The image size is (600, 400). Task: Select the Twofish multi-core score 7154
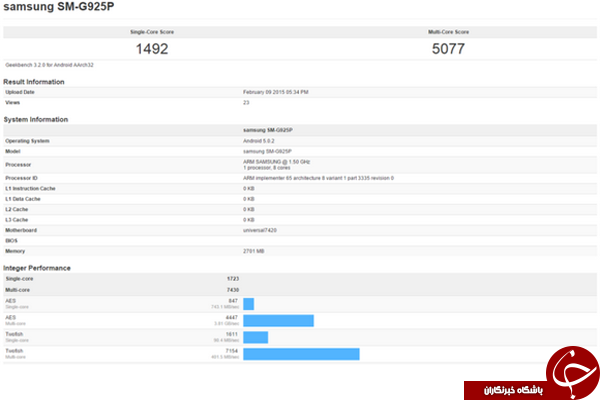point(232,351)
